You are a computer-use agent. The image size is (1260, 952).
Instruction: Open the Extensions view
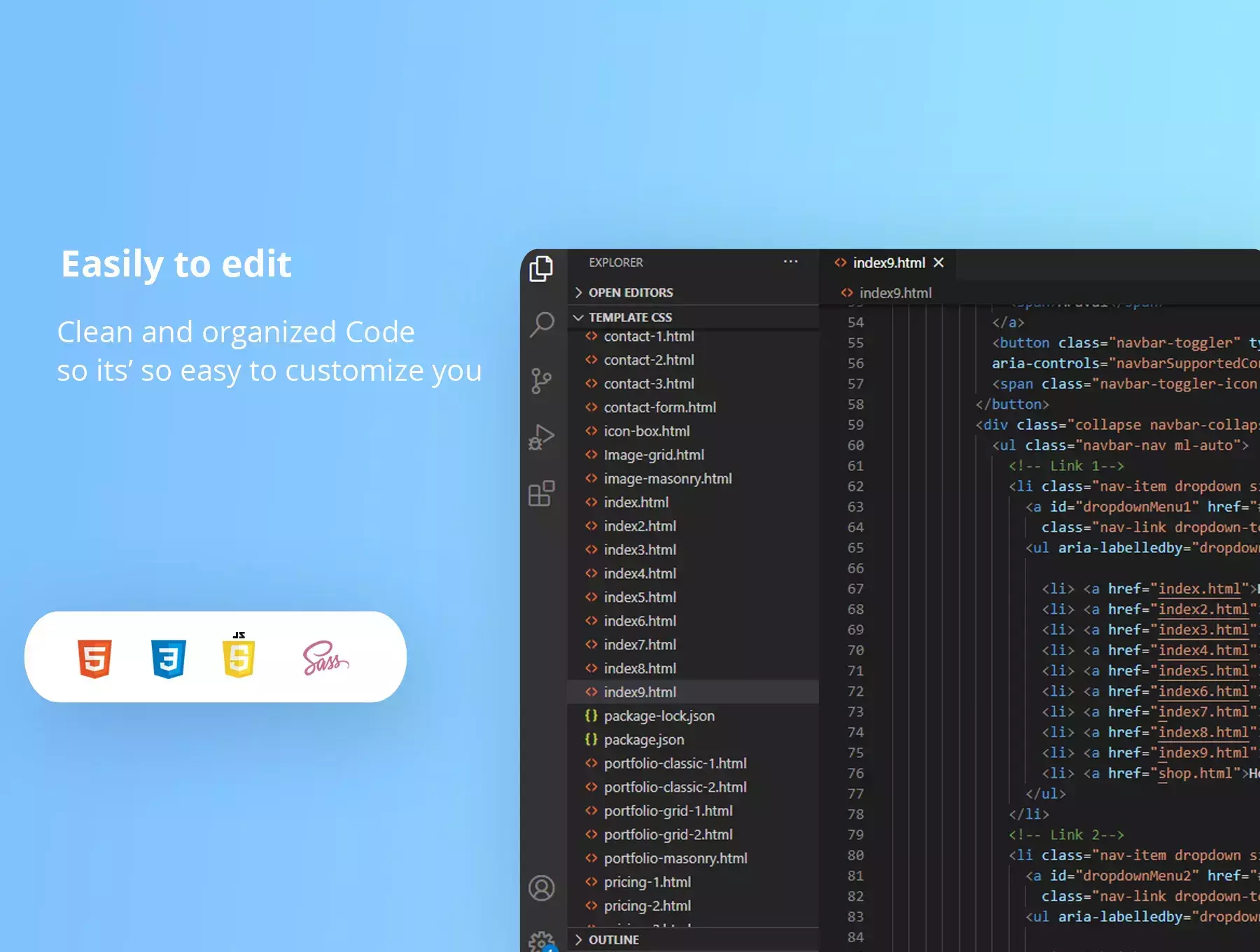pyautogui.click(x=542, y=493)
